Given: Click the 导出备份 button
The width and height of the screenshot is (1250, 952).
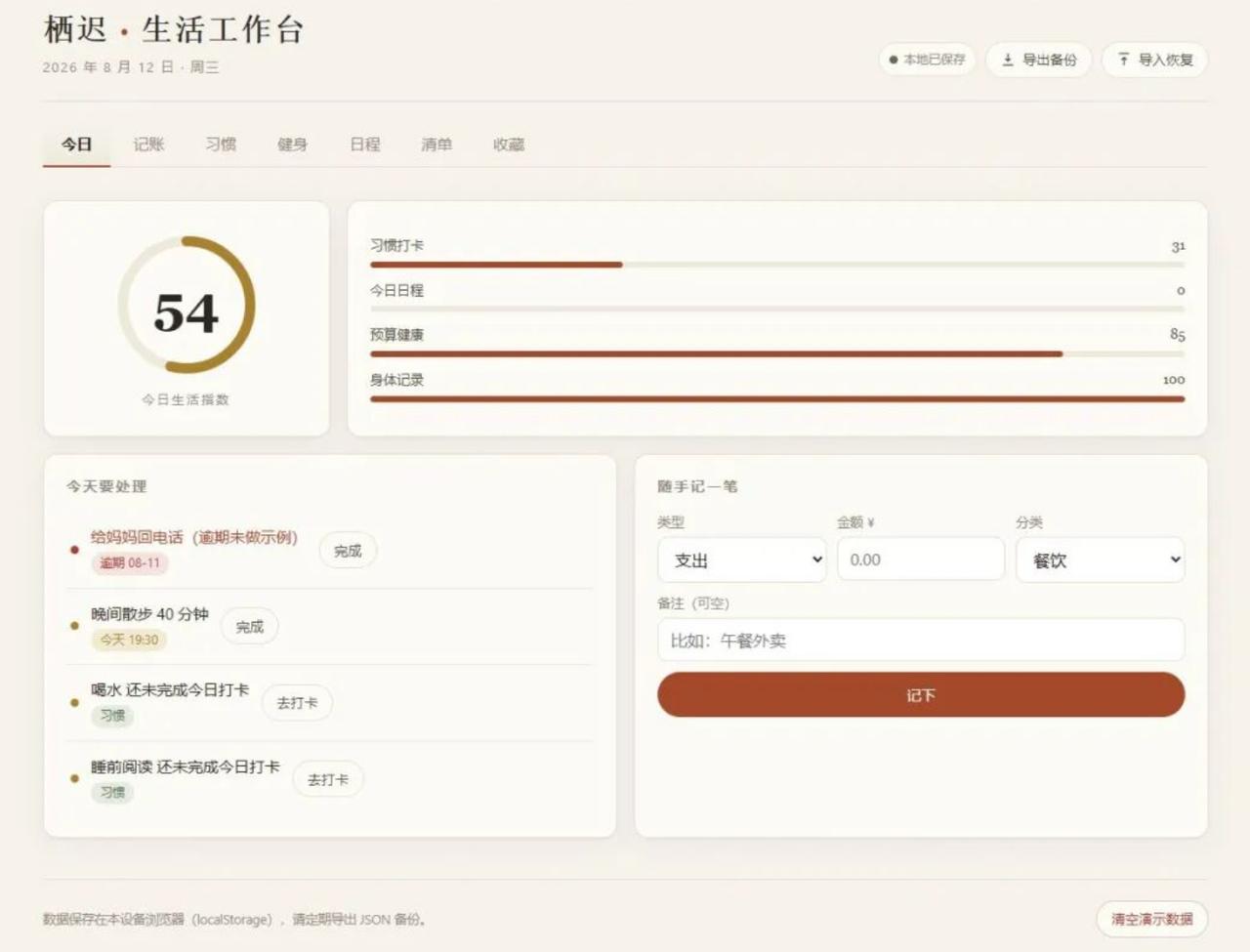Looking at the screenshot, I should point(1038,60).
